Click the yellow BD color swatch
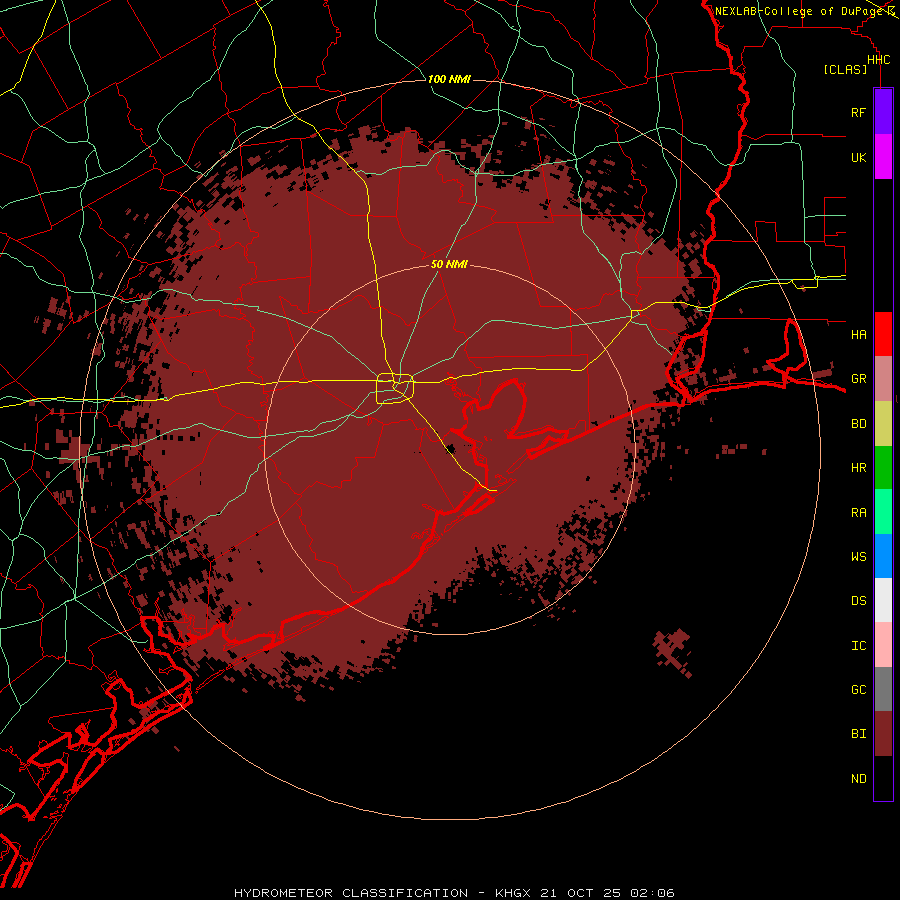Viewport: 900px width, 900px height. (883, 424)
